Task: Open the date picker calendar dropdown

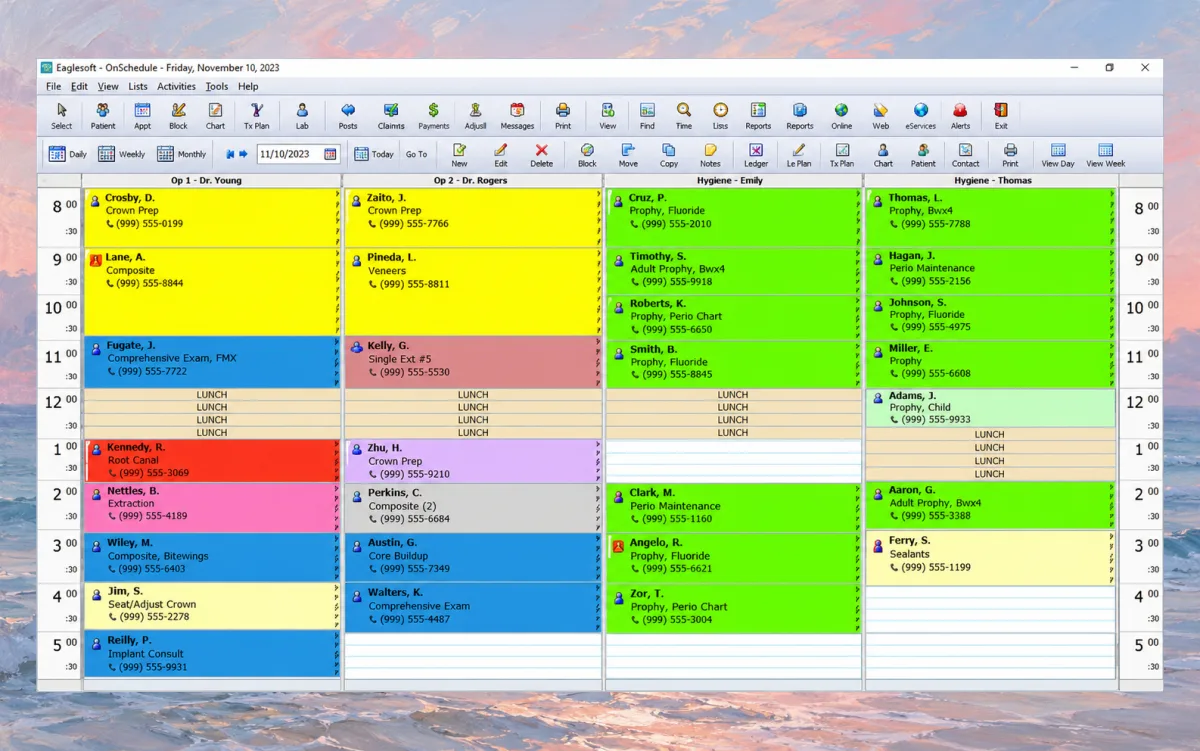Action: click(x=331, y=154)
